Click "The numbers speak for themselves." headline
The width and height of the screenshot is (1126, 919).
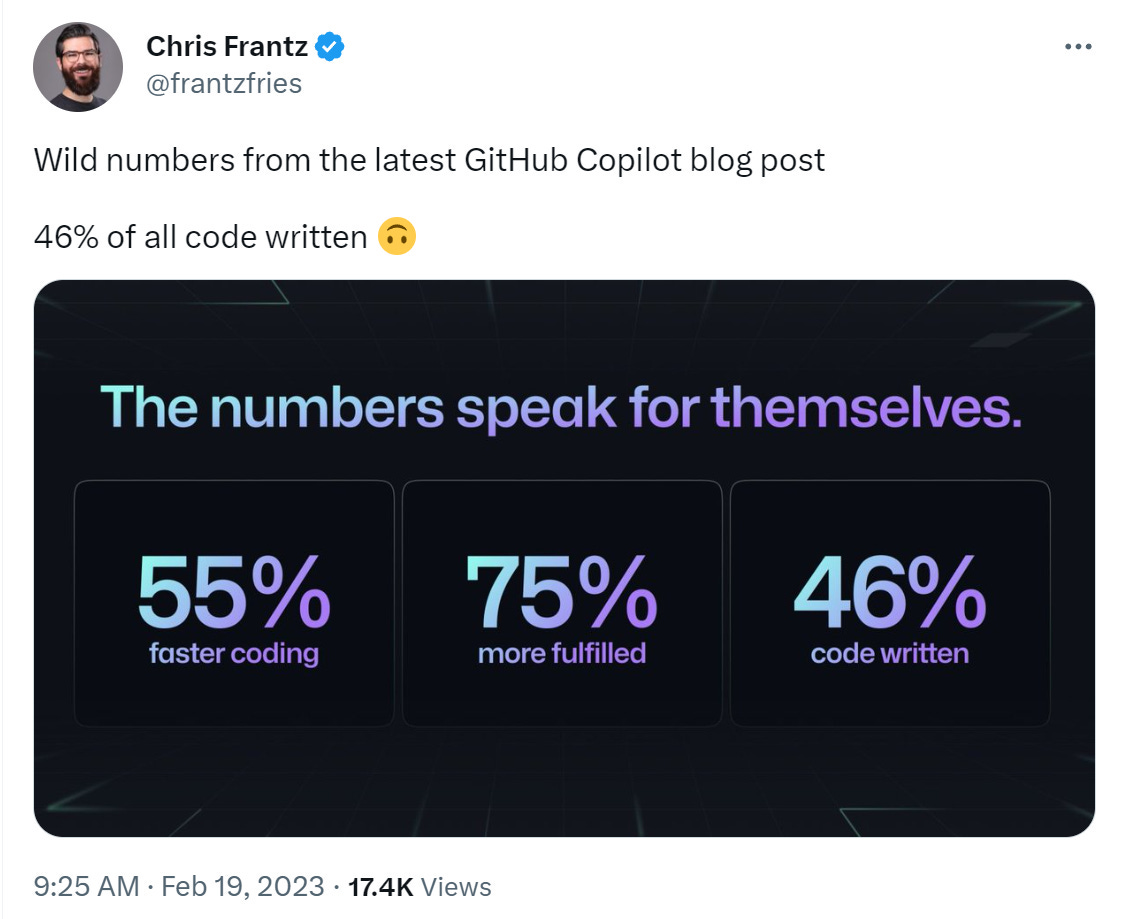point(561,406)
